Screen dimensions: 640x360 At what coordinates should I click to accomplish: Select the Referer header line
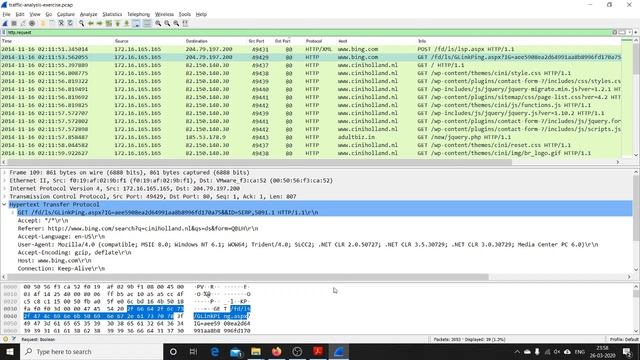click(138, 229)
